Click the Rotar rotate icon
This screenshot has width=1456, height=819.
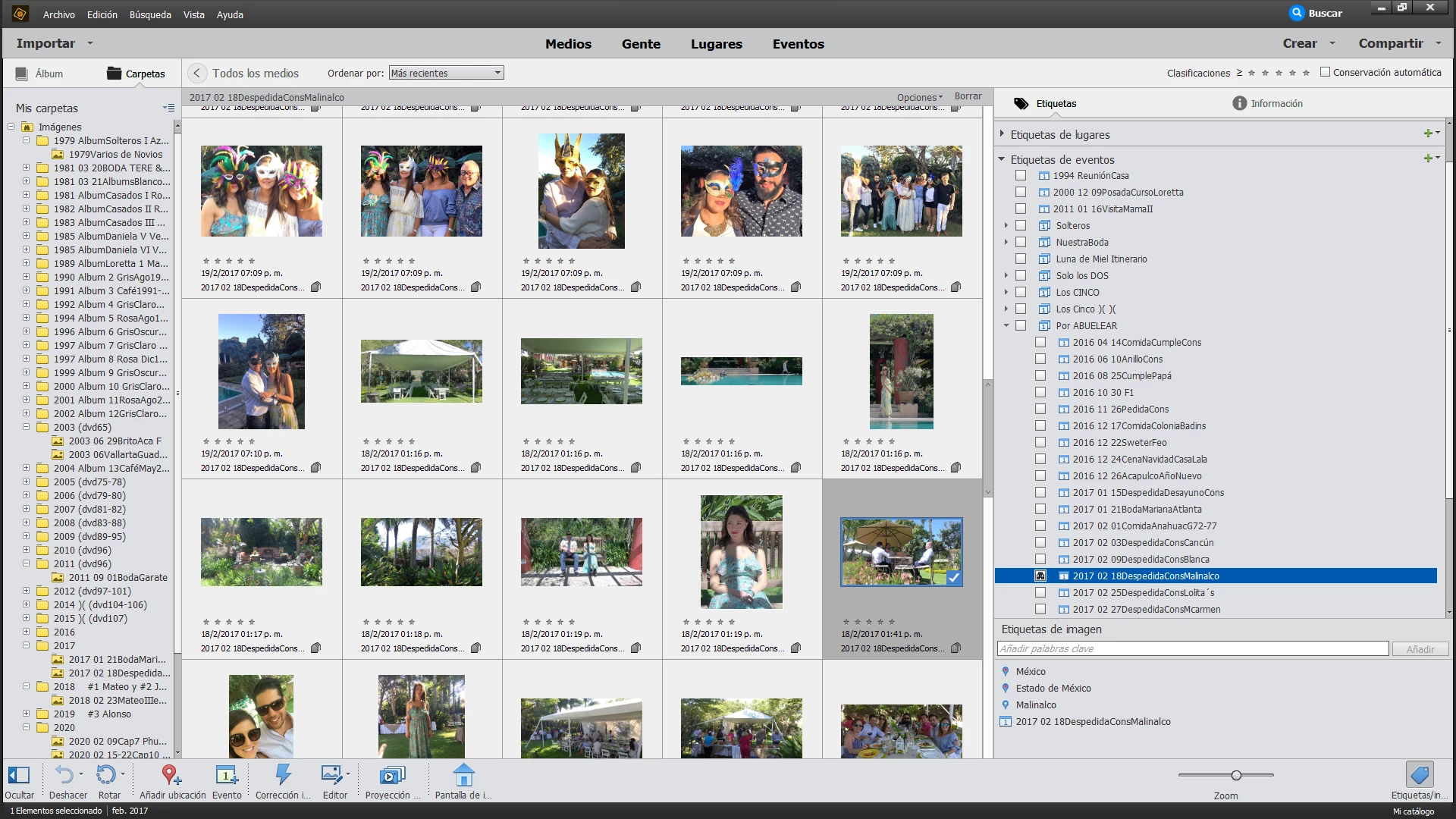coord(105,776)
